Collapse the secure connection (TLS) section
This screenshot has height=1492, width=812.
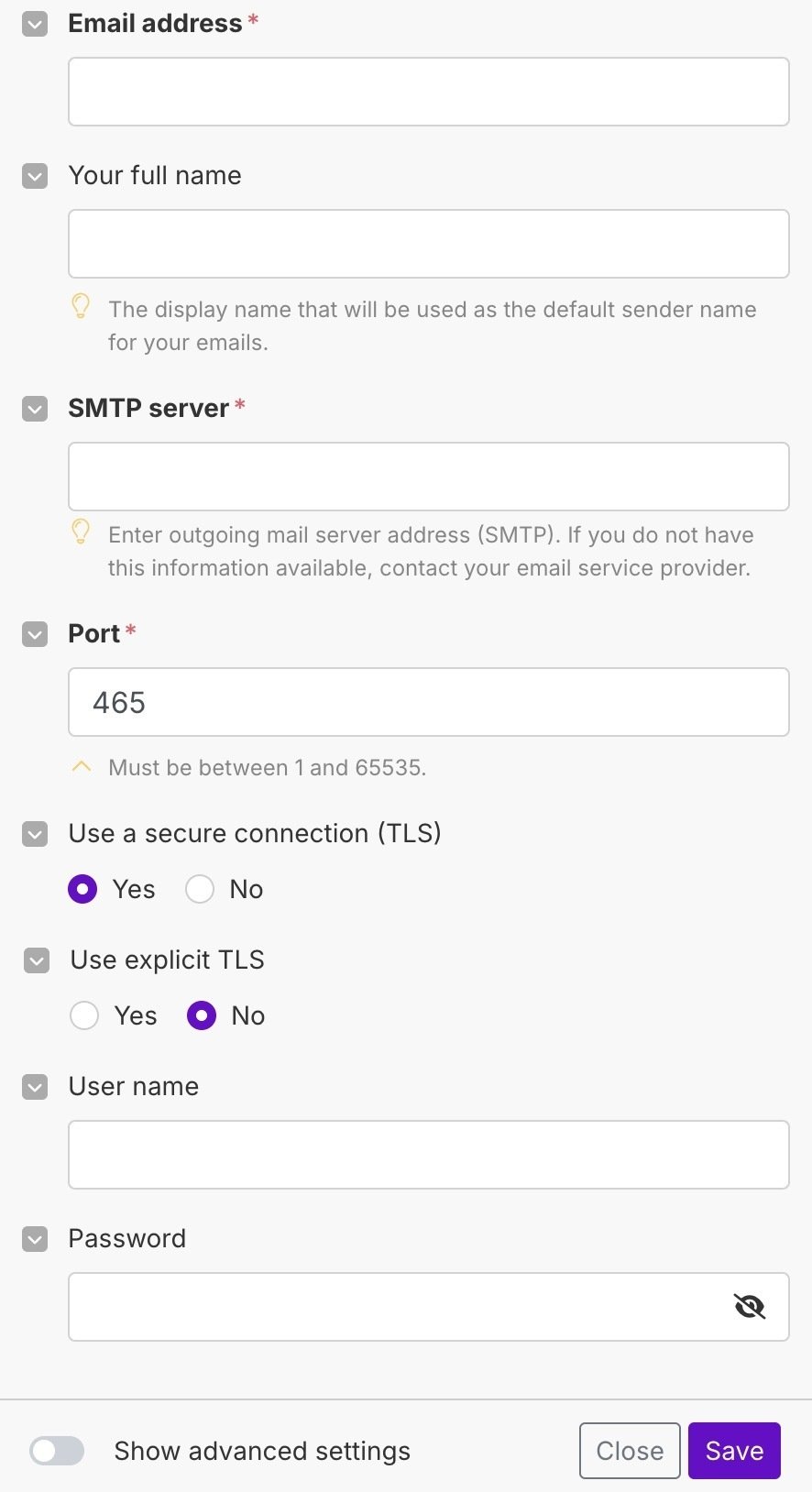click(35, 834)
